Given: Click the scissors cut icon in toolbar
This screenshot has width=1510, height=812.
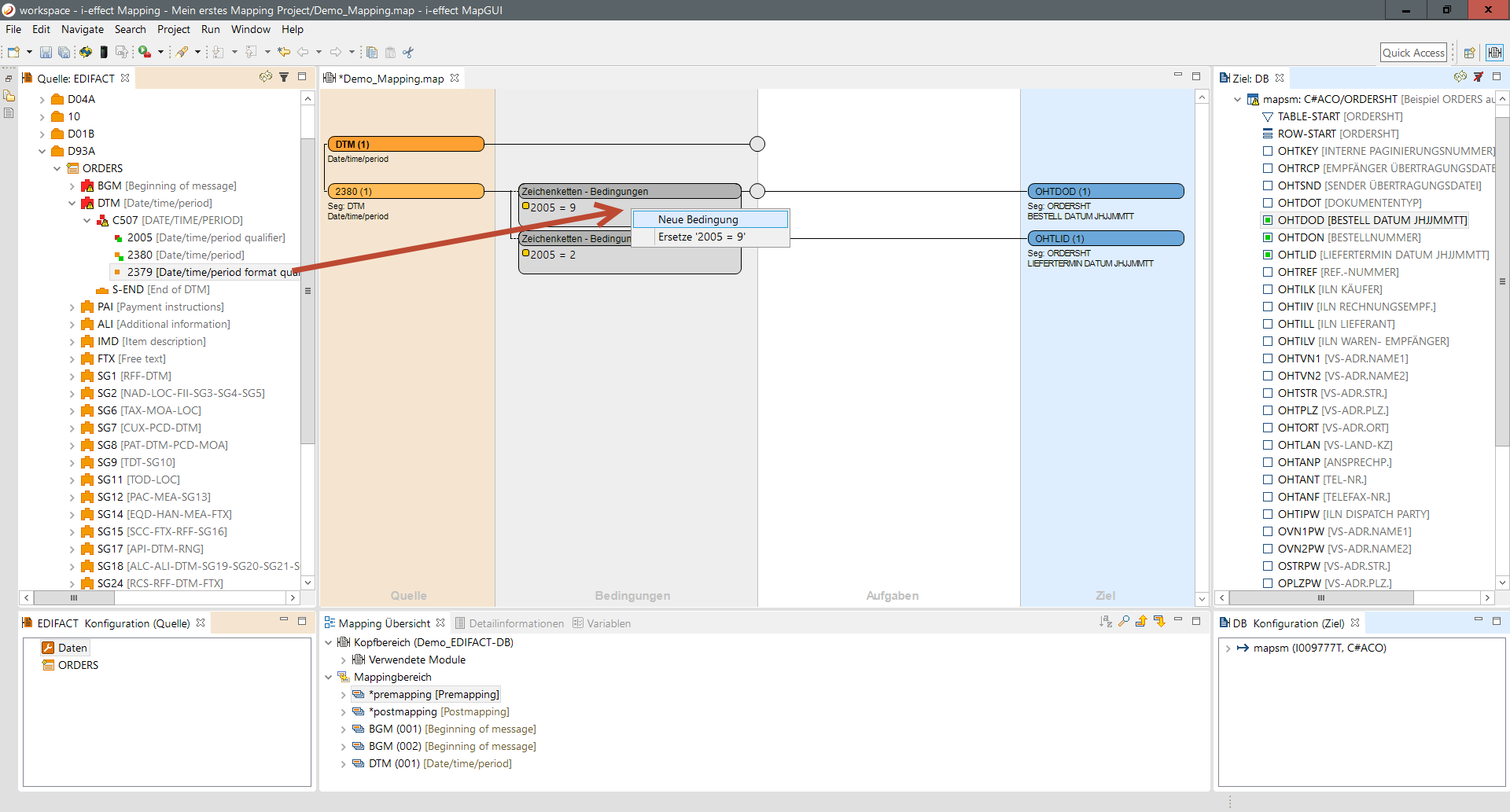Looking at the screenshot, I should (x=408, y=53).
